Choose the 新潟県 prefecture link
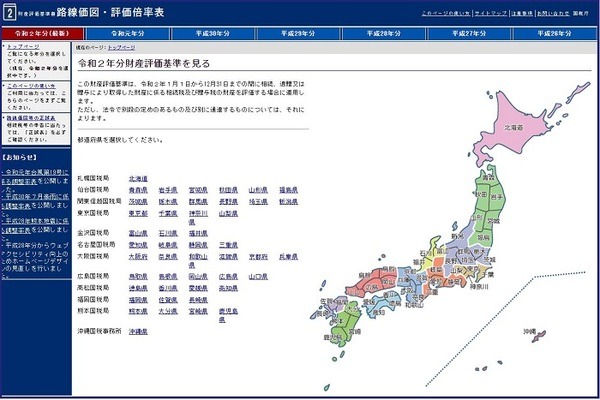600x400 pixels. [289, 202]
